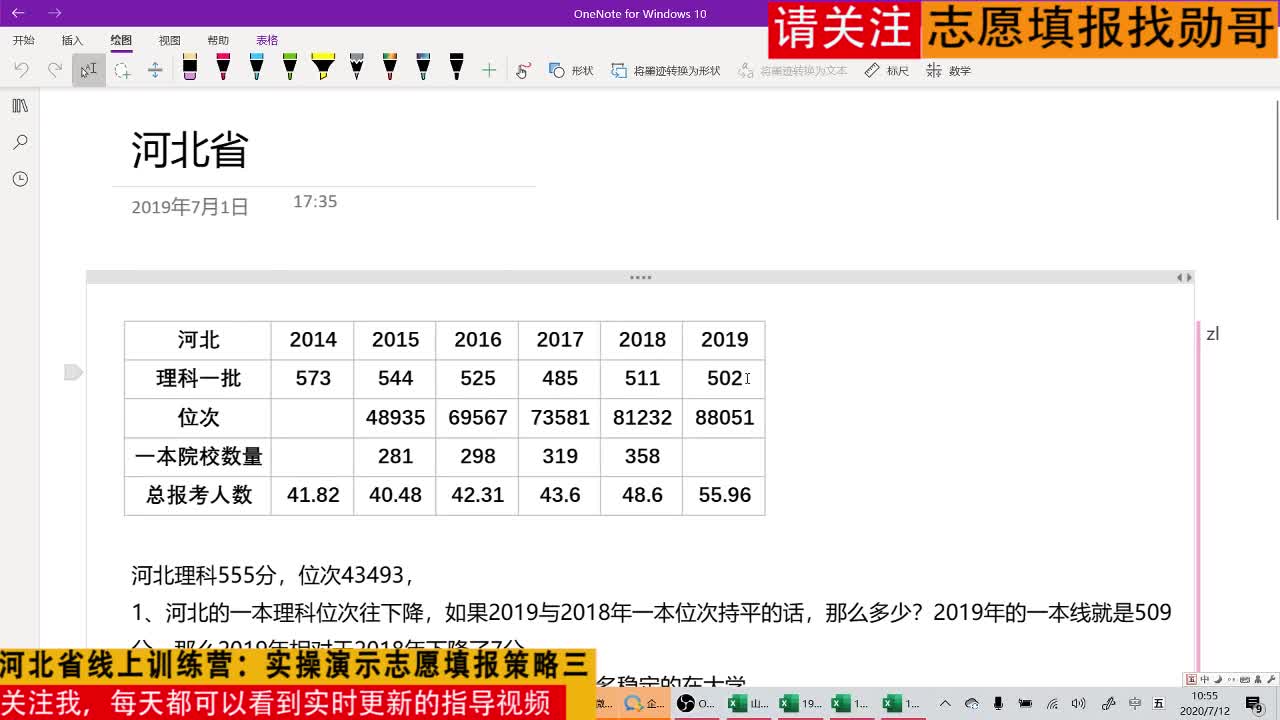
Task: Open the 帮助 tab
Action: (218, 40)
